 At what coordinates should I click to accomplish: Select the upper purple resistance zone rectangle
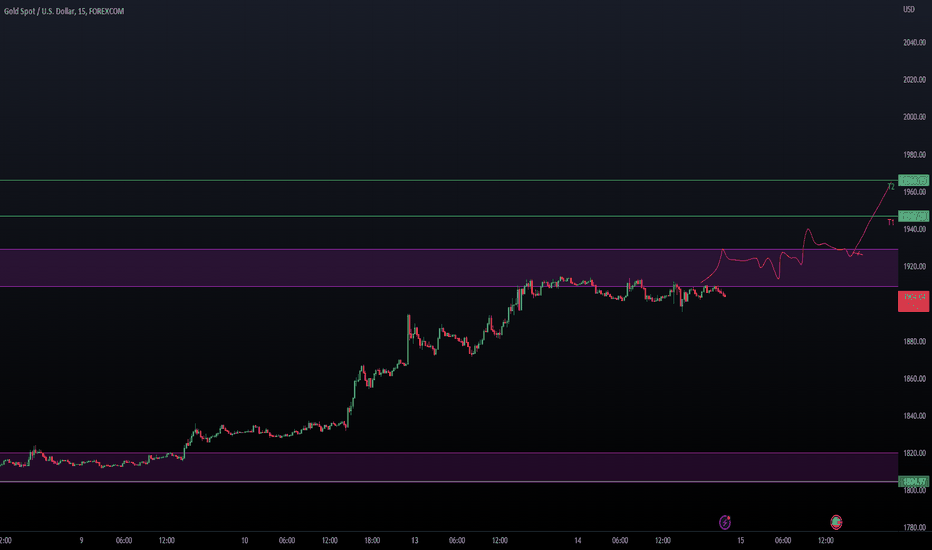[449, 268]
